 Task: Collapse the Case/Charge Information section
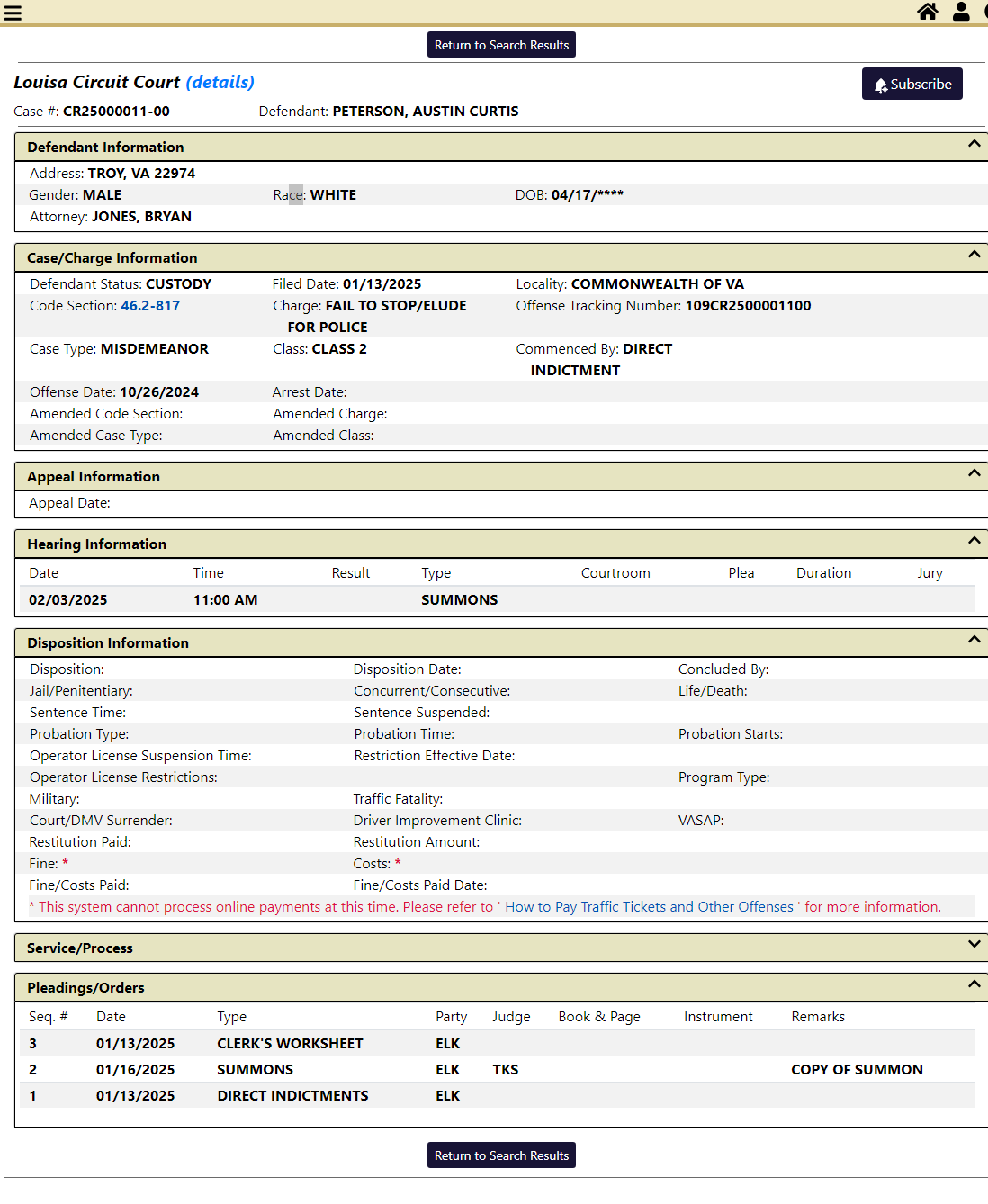tap(974, 255)
